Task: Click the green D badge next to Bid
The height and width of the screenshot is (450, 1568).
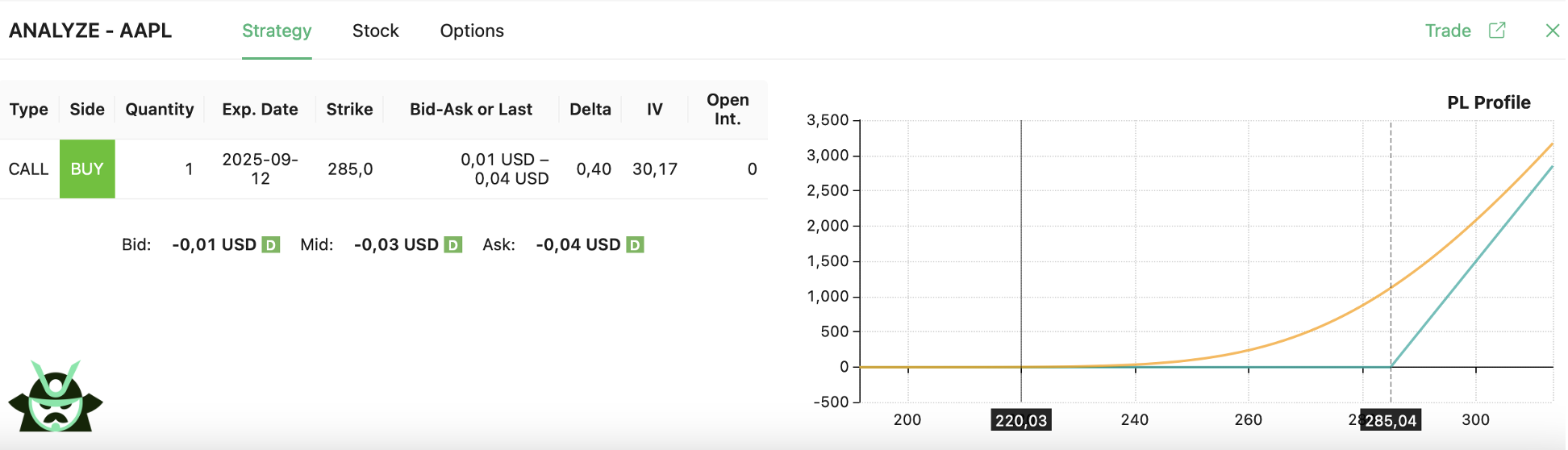Action: (271, 245)
